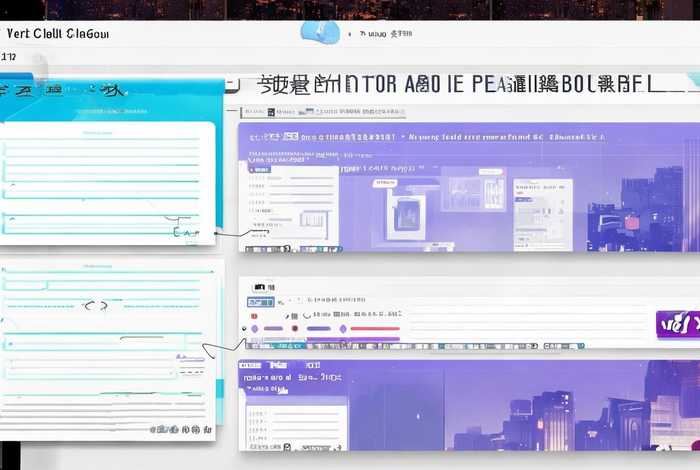700x470 pixels.
Task: Click the night cityscape in upper purple banner
Action: coord(643,209)
